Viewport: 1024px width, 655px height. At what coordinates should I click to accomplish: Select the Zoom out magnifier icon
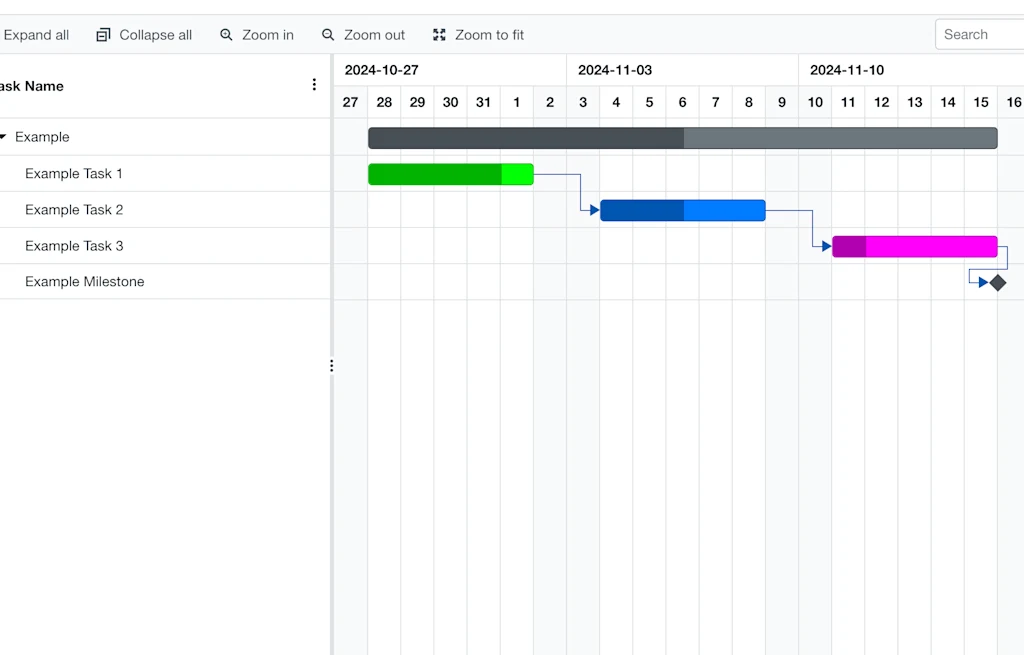coord(327,34)
